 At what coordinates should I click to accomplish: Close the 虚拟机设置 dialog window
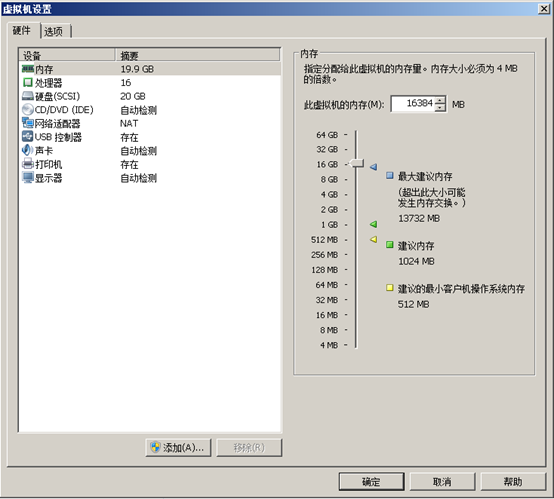(x=543, y=9)
